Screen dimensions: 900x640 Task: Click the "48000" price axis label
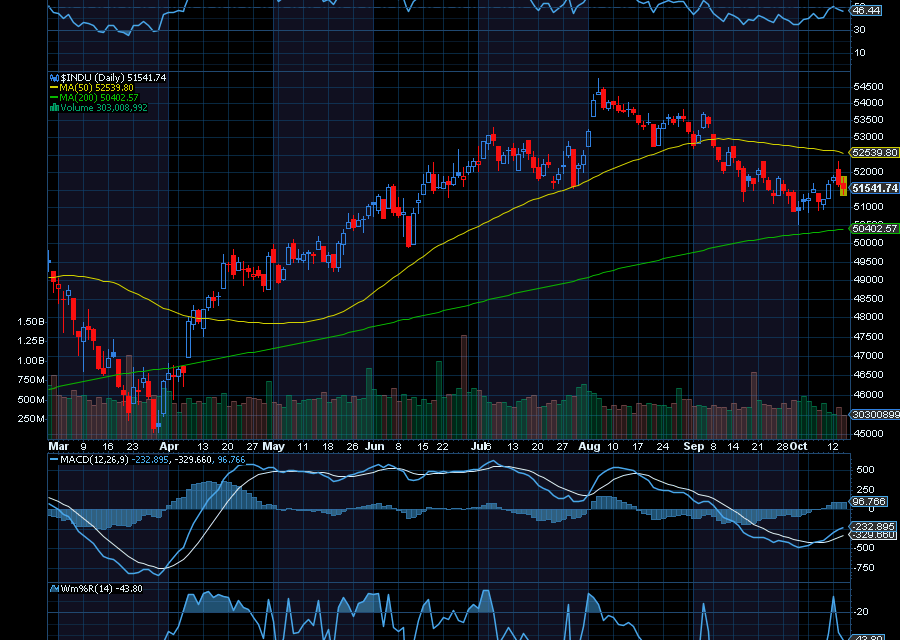(x=868, y=316)
